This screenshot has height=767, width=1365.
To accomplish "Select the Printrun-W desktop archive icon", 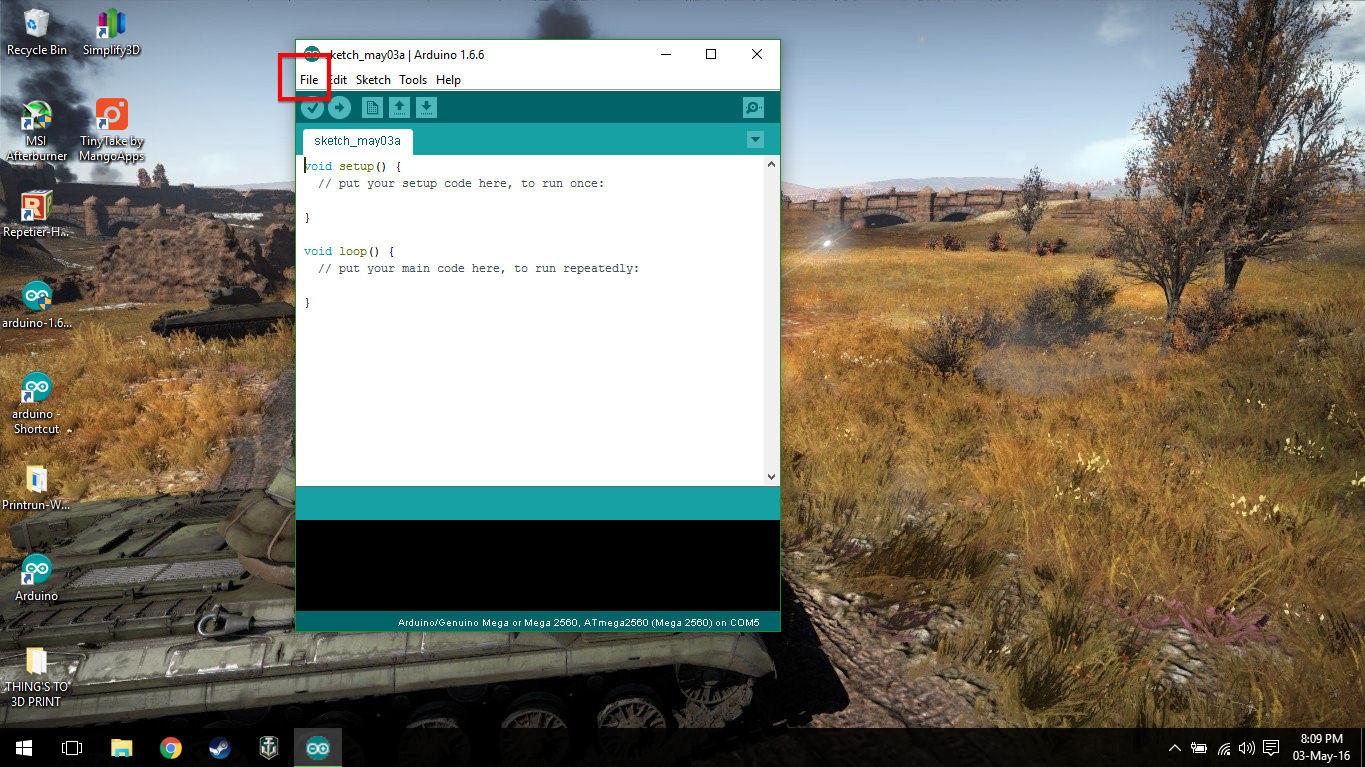I will pyautogui.click(x=37, y=488).
